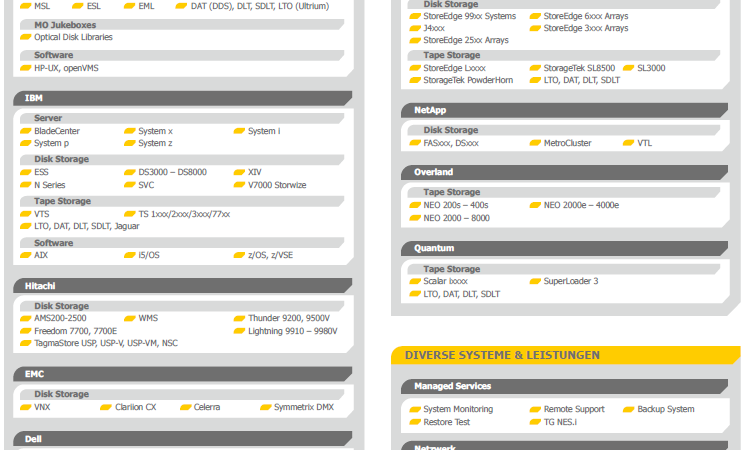This screenshot has height=450, width=745.
Task: Click the StorageTek PowderHorn entry
Action: pyautogui.click(x=468, y=80)
